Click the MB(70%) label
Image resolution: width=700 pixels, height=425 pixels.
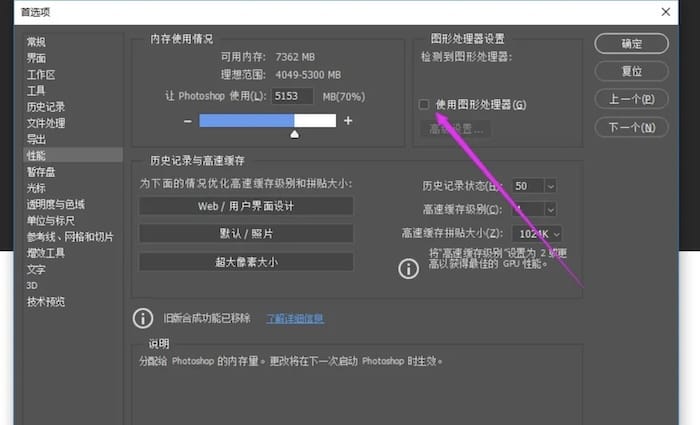[344, 96]
